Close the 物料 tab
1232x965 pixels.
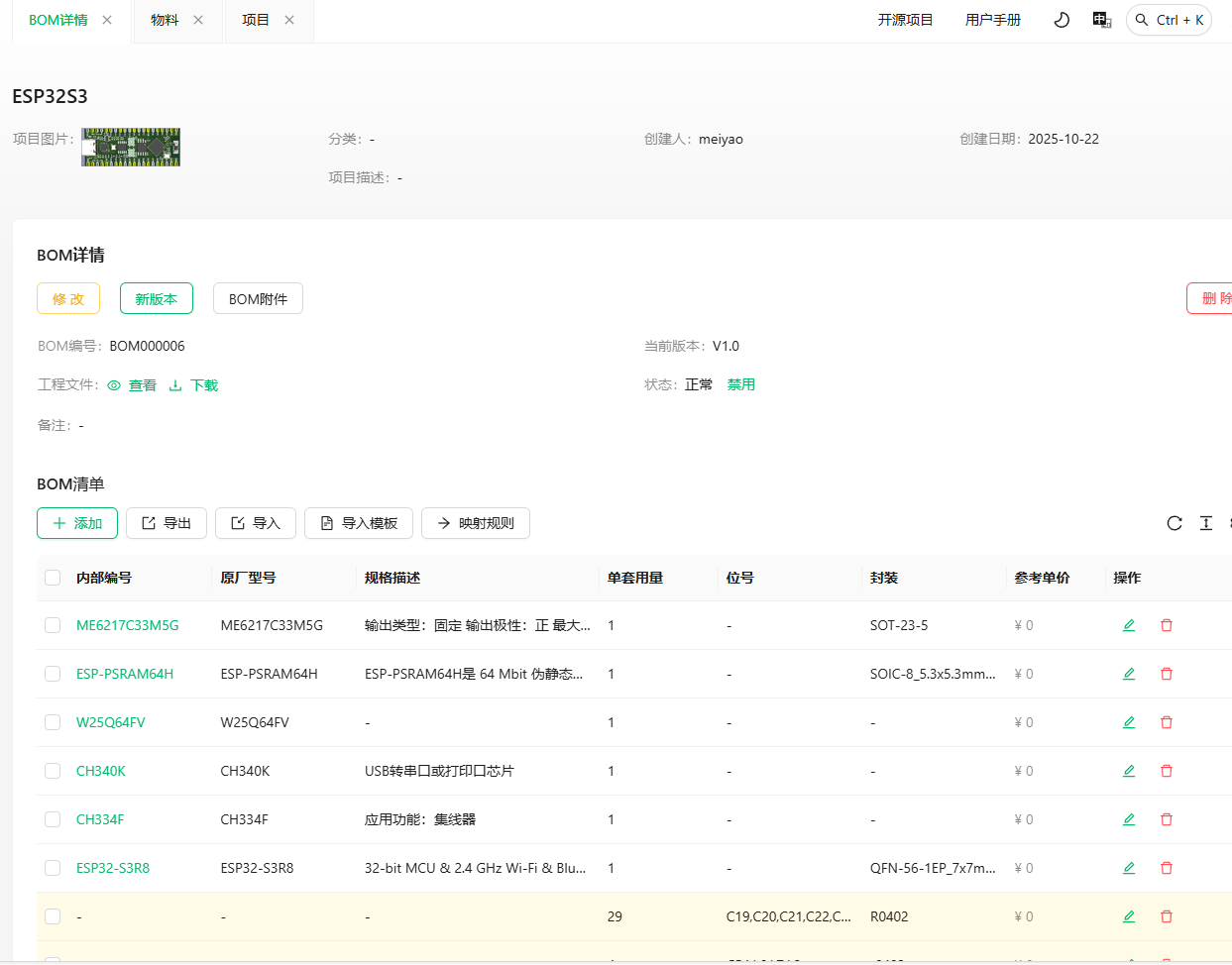[x=198, y=20]
